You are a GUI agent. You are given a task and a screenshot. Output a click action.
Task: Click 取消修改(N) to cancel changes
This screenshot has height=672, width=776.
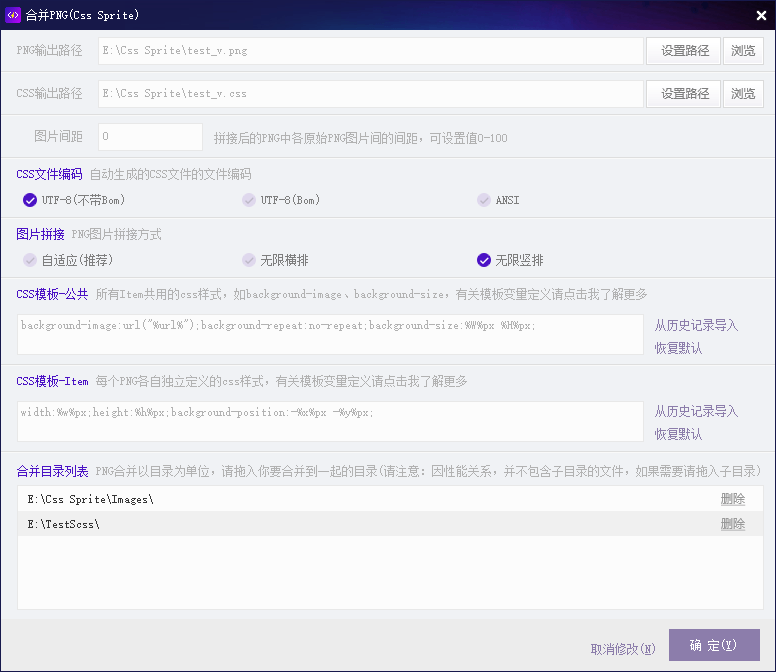[623, 649]
